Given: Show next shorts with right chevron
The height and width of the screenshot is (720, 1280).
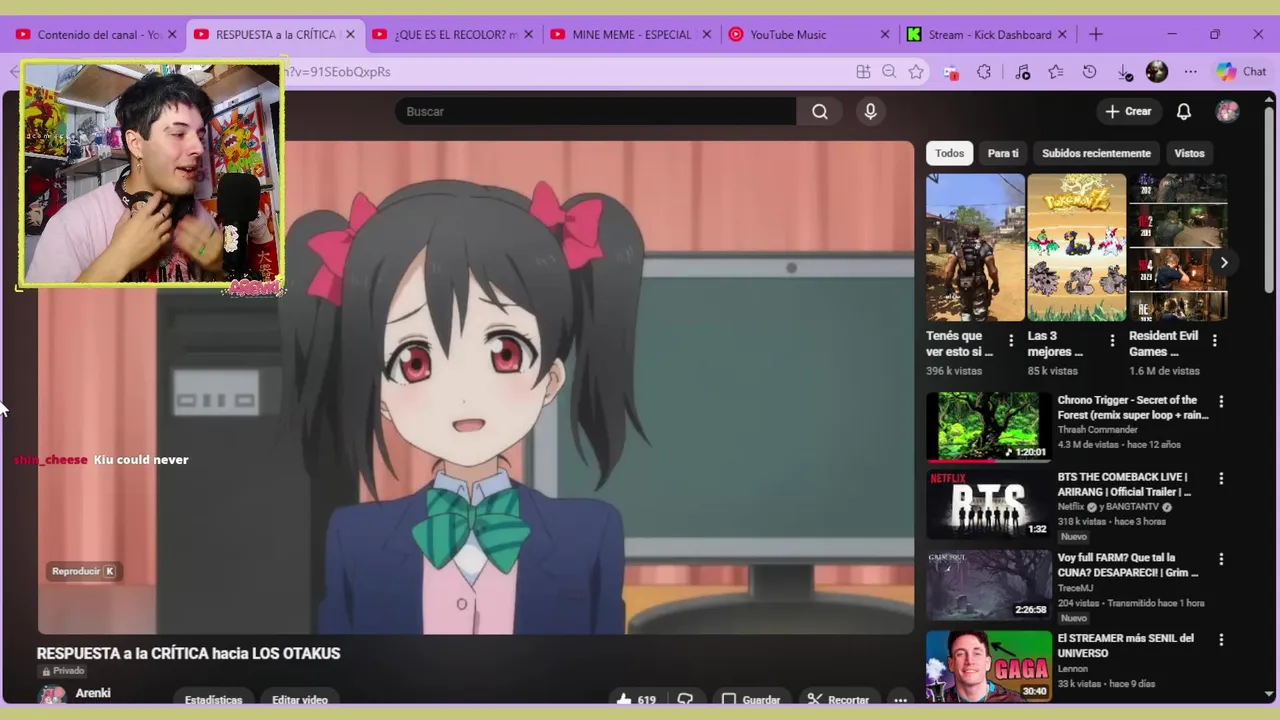Looking at the screenshot, I should click(1223, 263).
